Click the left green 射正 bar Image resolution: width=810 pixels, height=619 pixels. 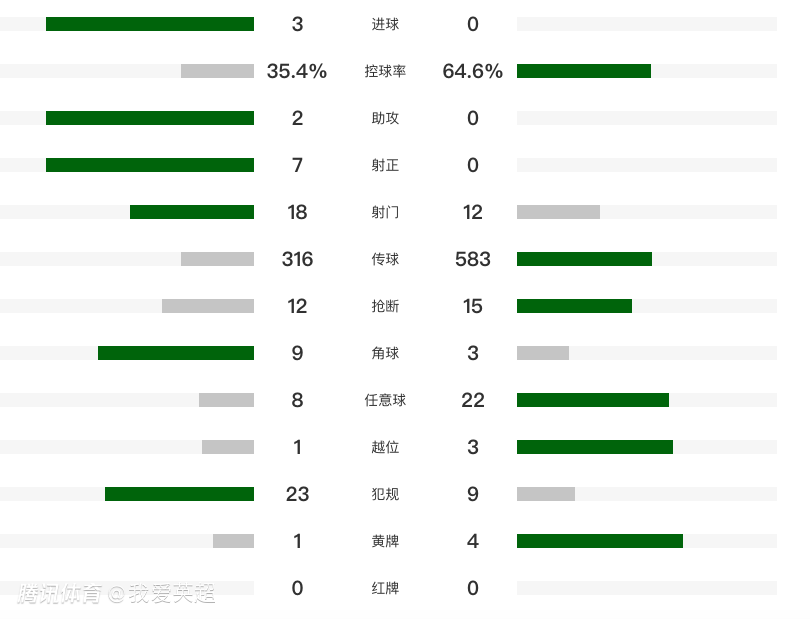[x=150, y=165]
